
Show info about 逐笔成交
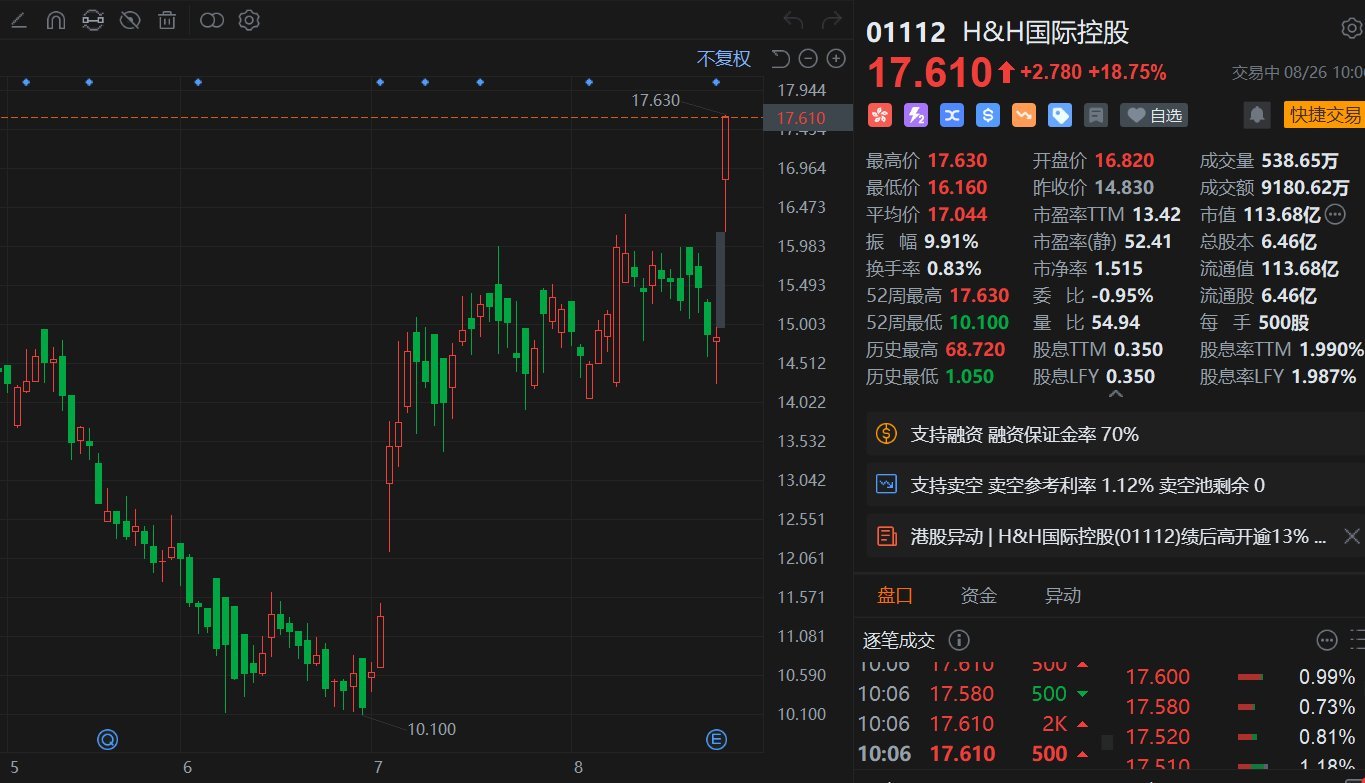(x=958, y=640)
